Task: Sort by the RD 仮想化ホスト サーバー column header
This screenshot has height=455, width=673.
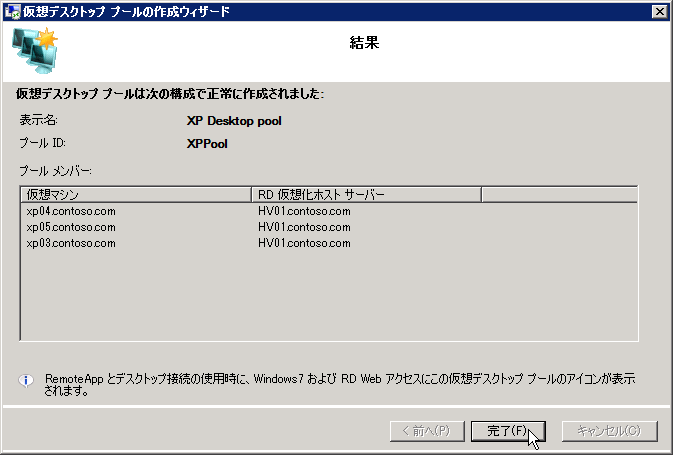Action: tap(365, 194)
